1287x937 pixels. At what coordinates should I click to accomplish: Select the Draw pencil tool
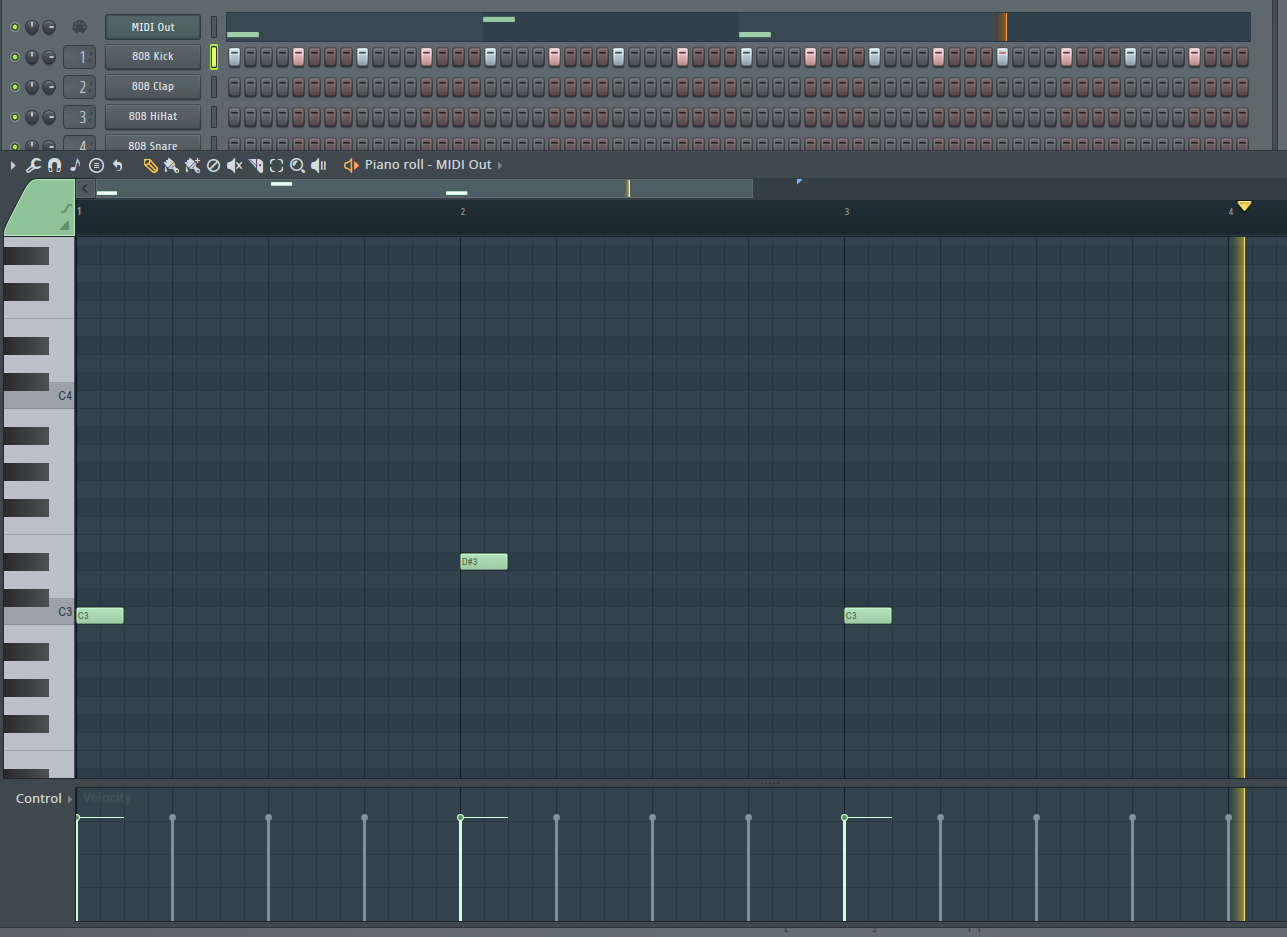point(150,165)
